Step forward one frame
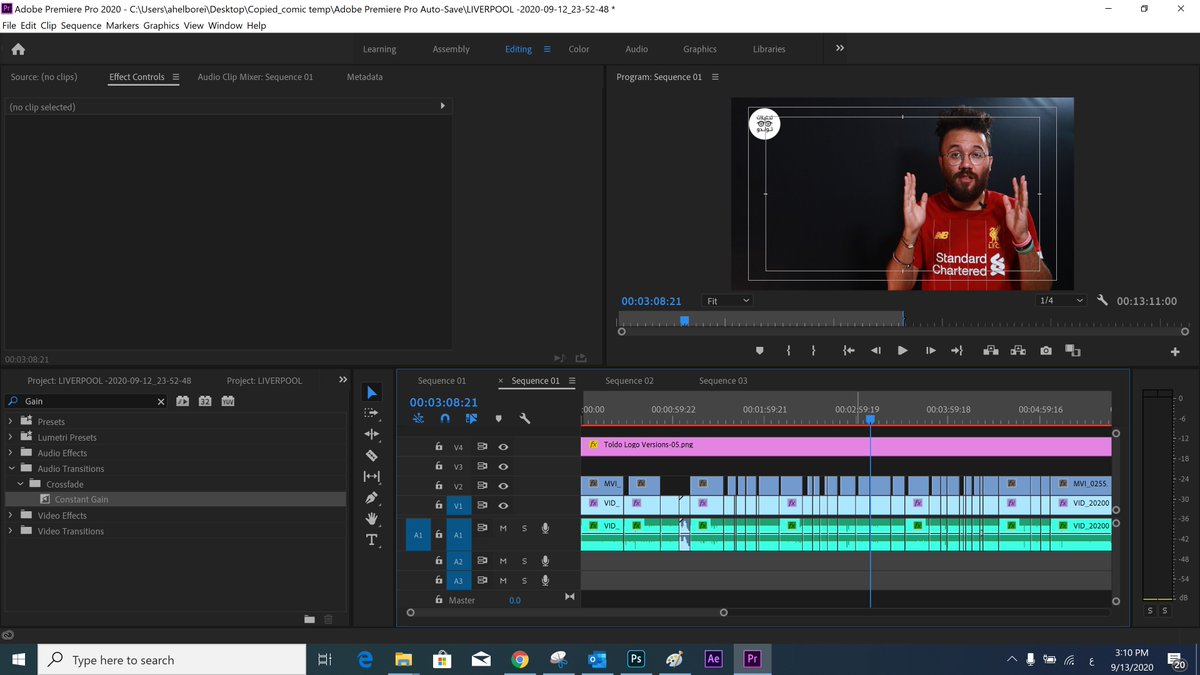The height and width of the screenshot is (675, 1200). [x=930, y=351]
